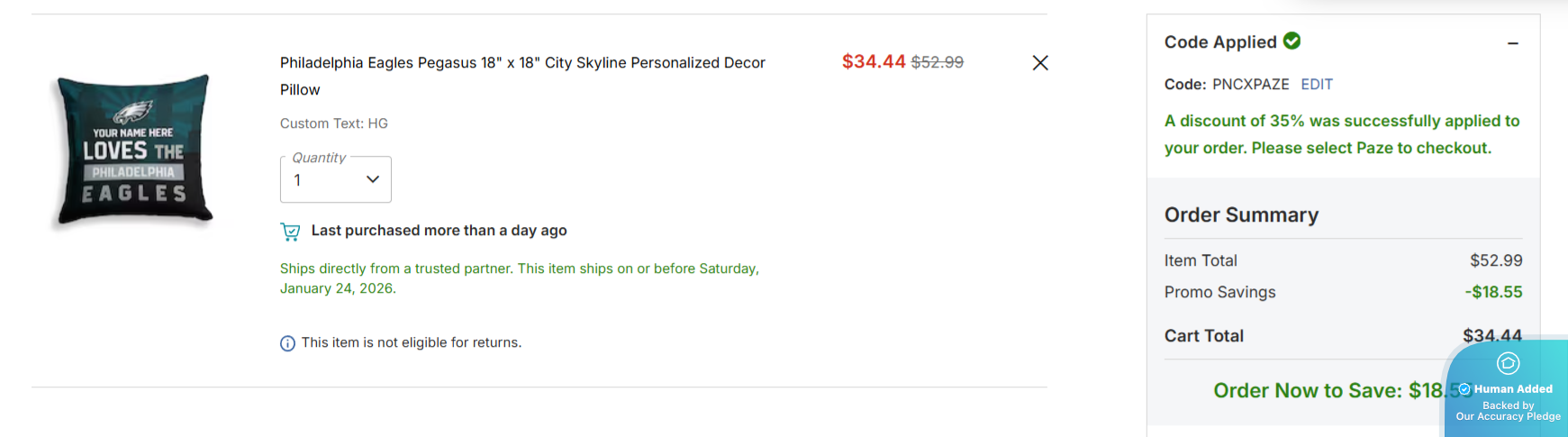Click the Backed by Our Accuracy Pledge text
This screenshot has width=1568, height=437.
[x=1508, y=412]
